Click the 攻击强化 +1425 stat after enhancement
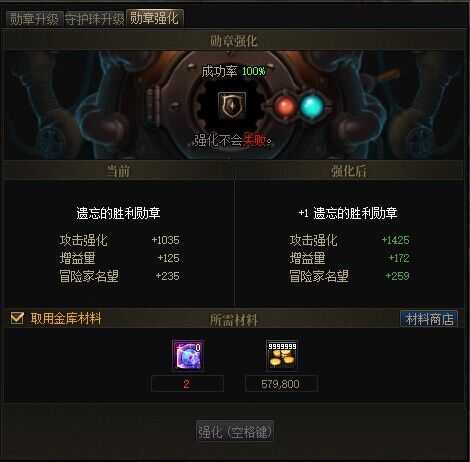Viewport: 470px width, 462px height. 349,240
